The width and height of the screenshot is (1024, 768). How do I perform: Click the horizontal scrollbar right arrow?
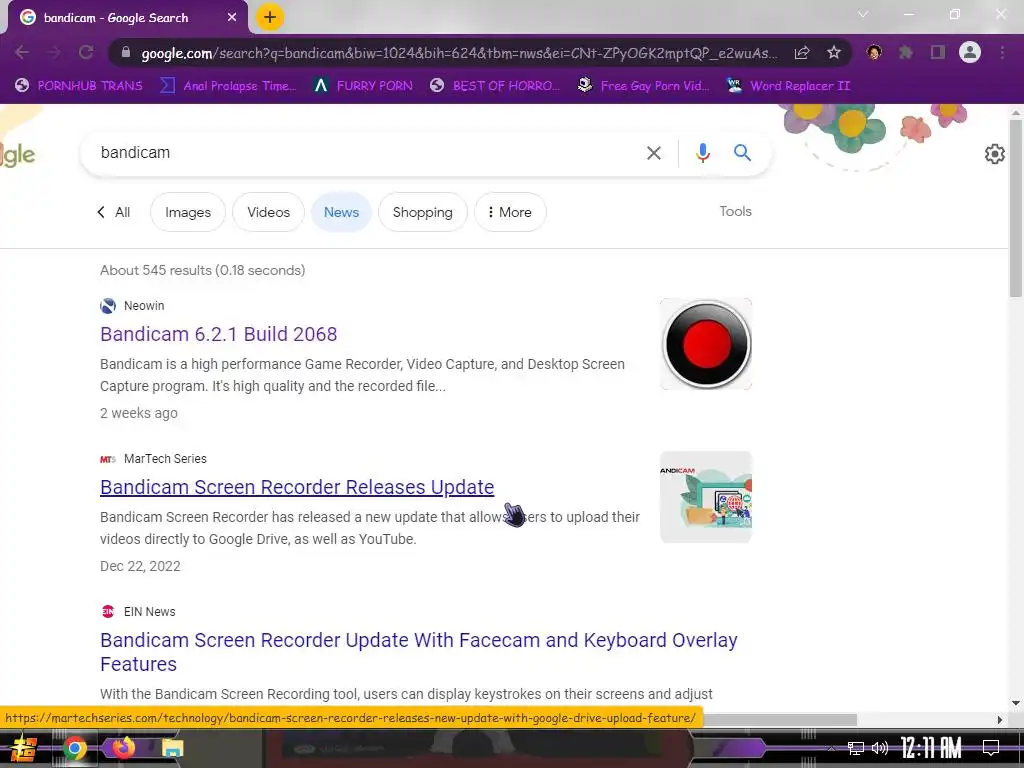coord(1000,720)
